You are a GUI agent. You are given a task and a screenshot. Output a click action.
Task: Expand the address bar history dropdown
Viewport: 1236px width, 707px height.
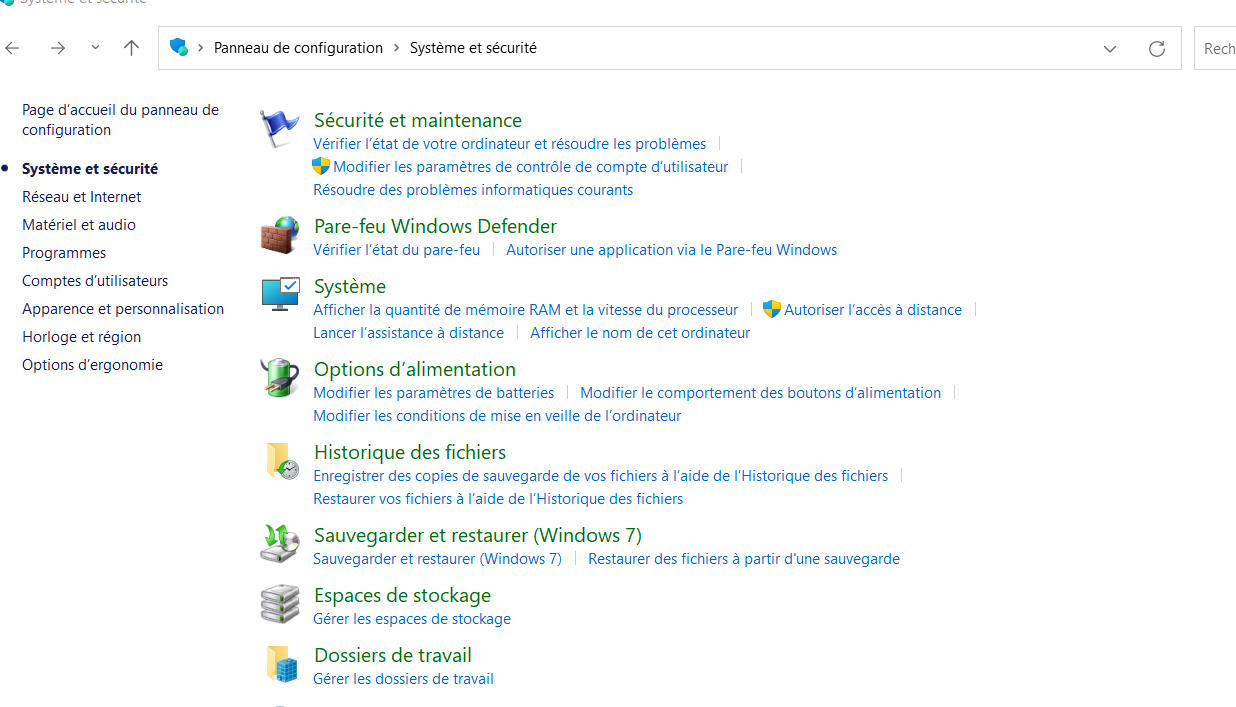(1110, 48)
